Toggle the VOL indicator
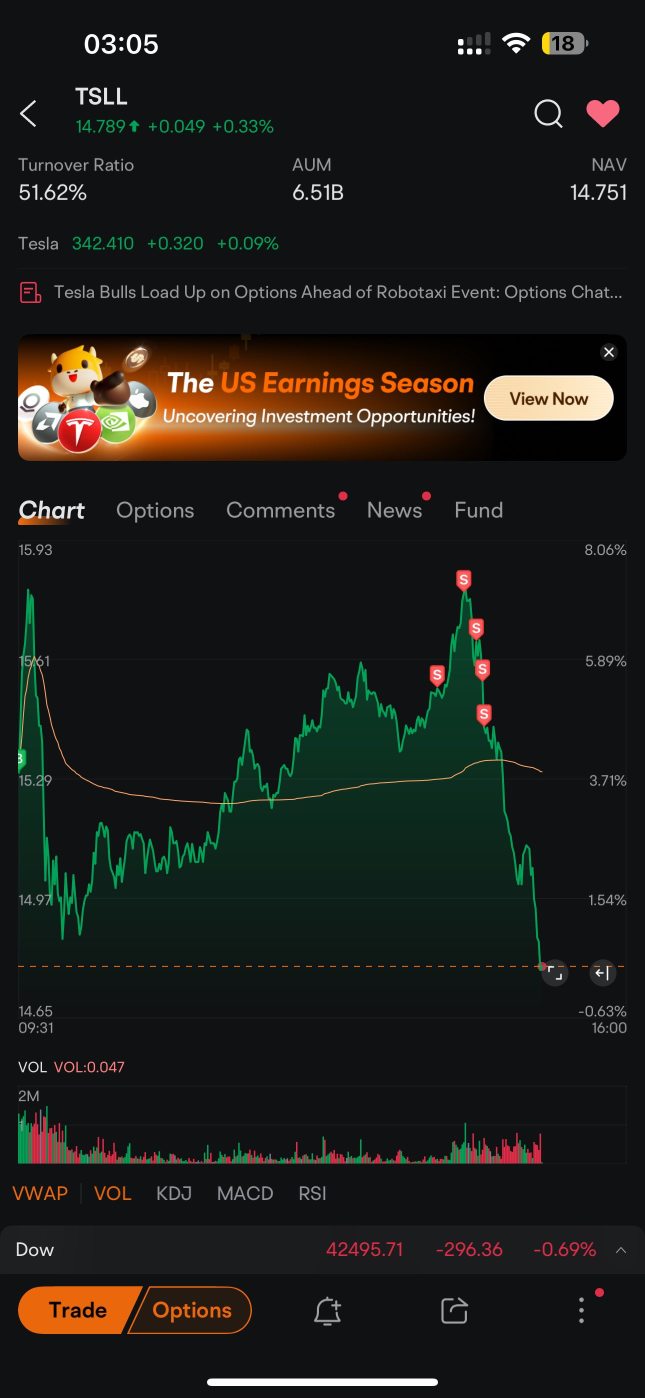 pos(112,1193)
